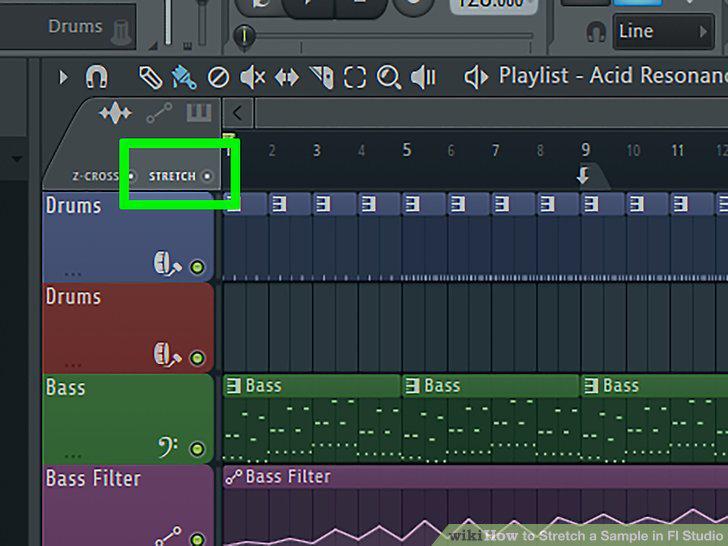The width and height of the screenshot is (728, 546).
Task: Select the blue Drums track header
Action: tap(128, 237)
